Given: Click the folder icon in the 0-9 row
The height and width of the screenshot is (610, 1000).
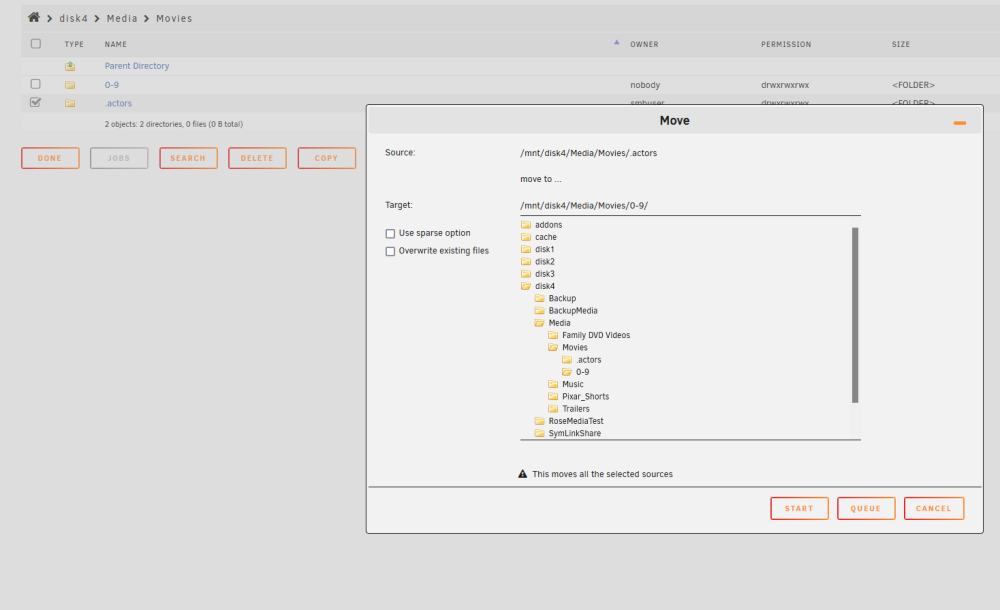Looking at the screenshot, I should (x=70, y=85).
